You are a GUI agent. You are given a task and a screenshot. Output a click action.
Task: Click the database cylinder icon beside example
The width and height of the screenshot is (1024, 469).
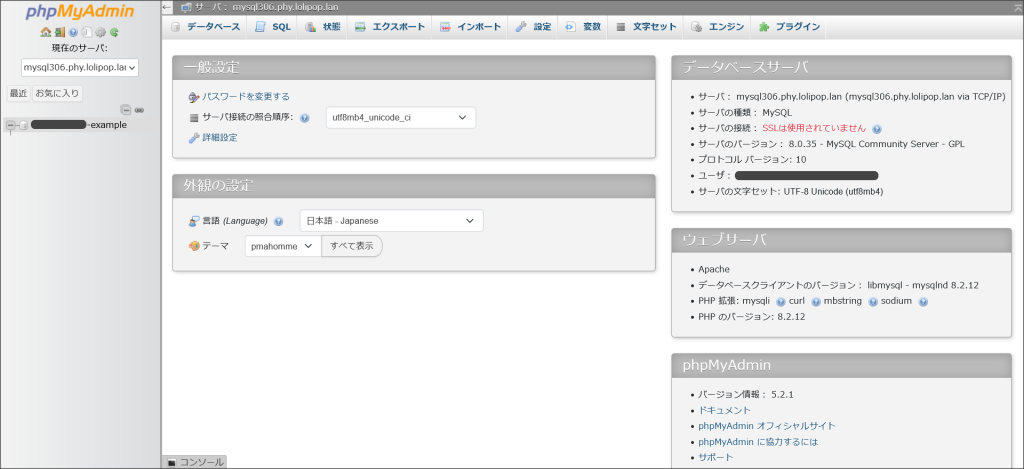pyautogui.click(x=23, y=125)
